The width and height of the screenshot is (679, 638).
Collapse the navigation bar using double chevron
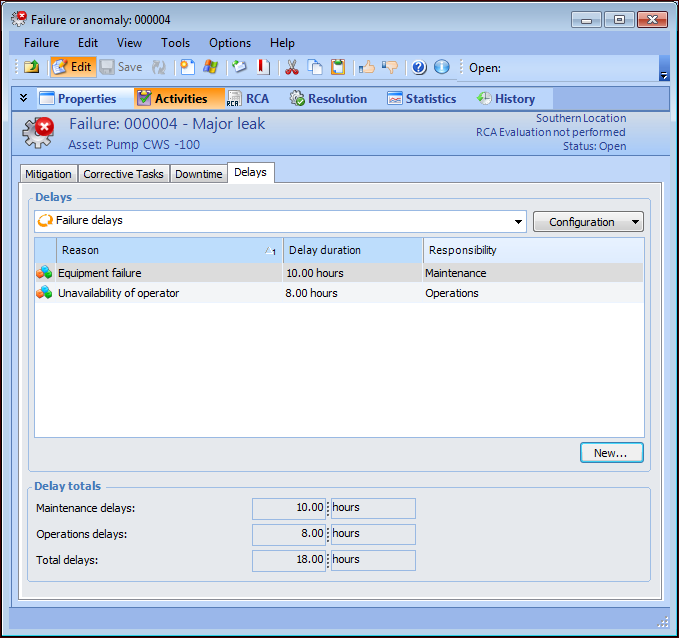click(23, 98)
